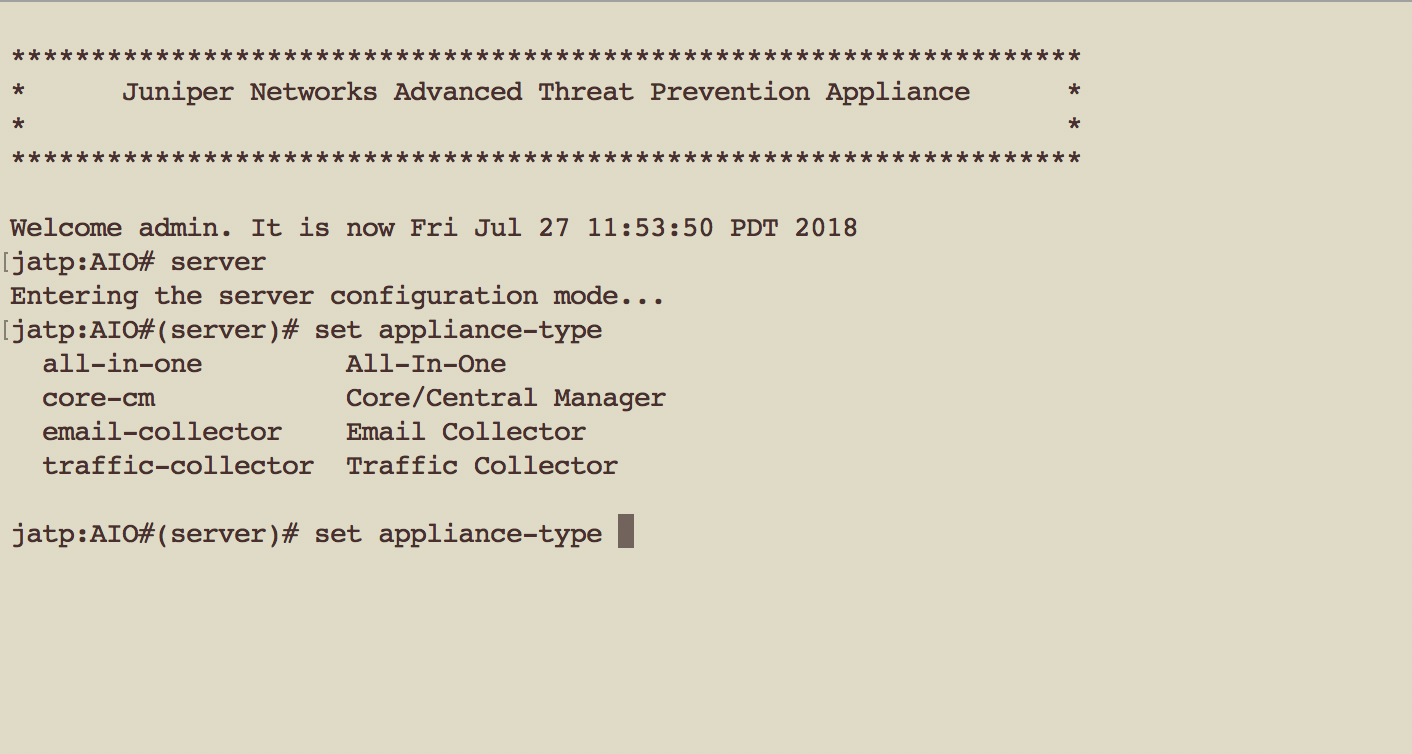Viewport: 1412px width, 754px height.
Task: Click the last jatp:AIO#(server)# prompt
Action: click(154, 534)
